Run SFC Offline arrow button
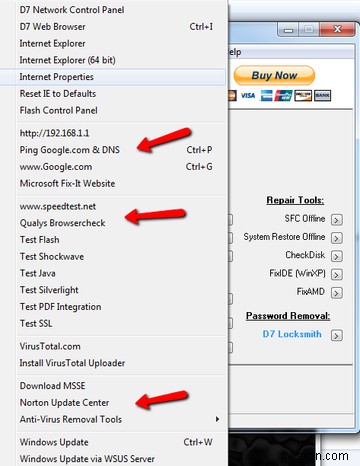Image resolution: width=360 pixels, height=466 pixels. [x=337, y=220]
